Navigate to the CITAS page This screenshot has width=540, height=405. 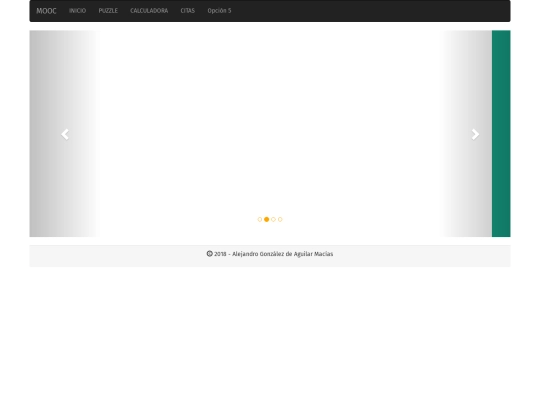[x=188, y=11]
